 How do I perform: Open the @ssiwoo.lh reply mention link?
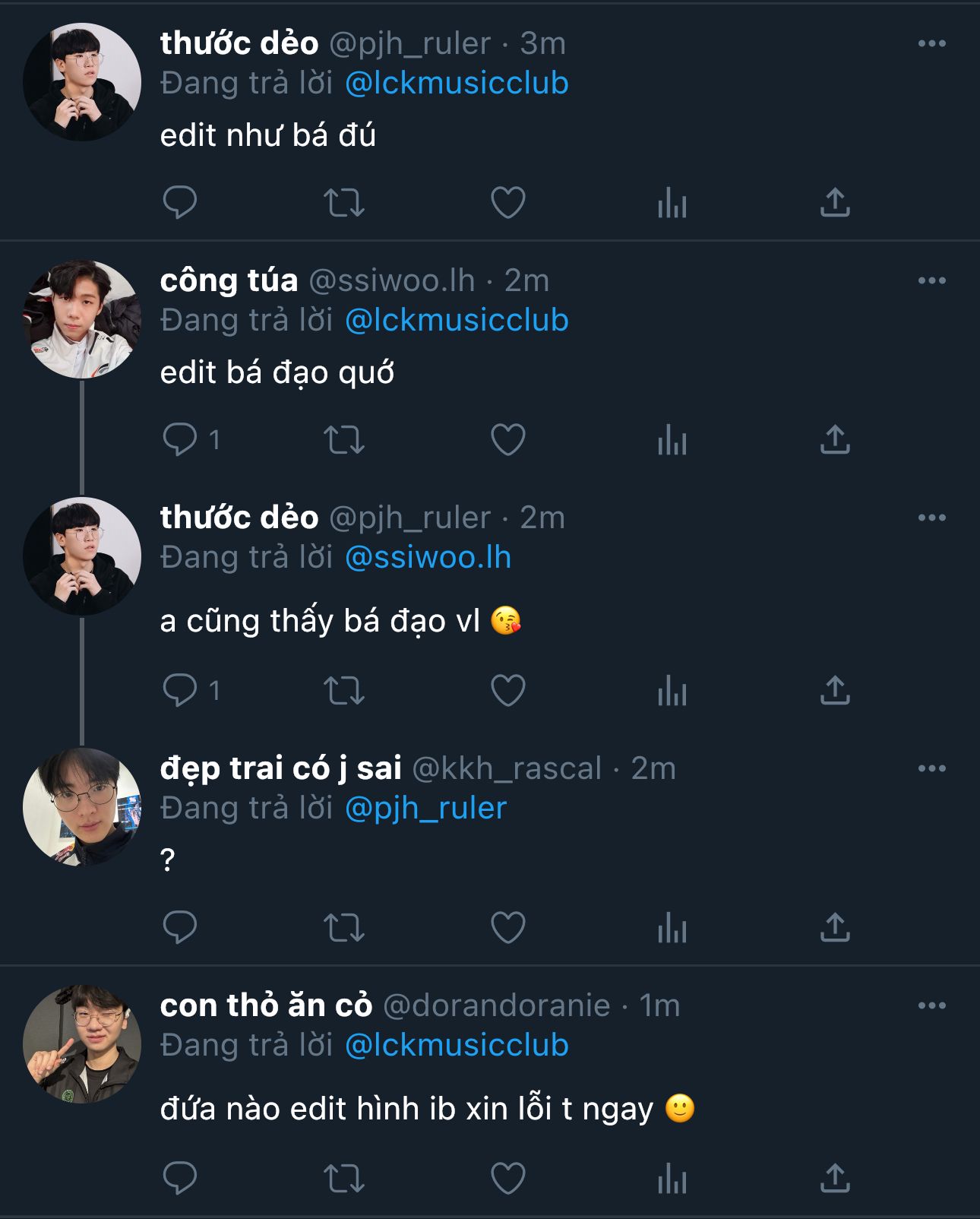point(428,557)
